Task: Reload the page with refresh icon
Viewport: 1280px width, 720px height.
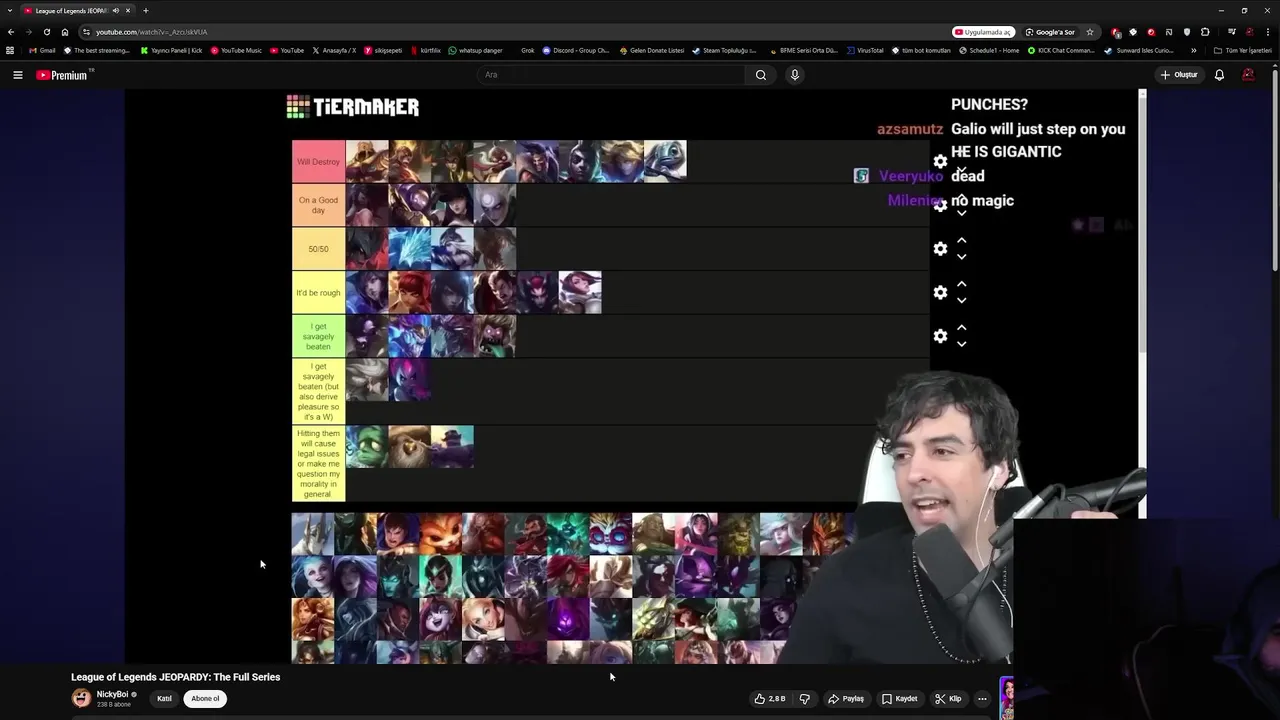Action: pyautogui.click(x=46, y=32)
